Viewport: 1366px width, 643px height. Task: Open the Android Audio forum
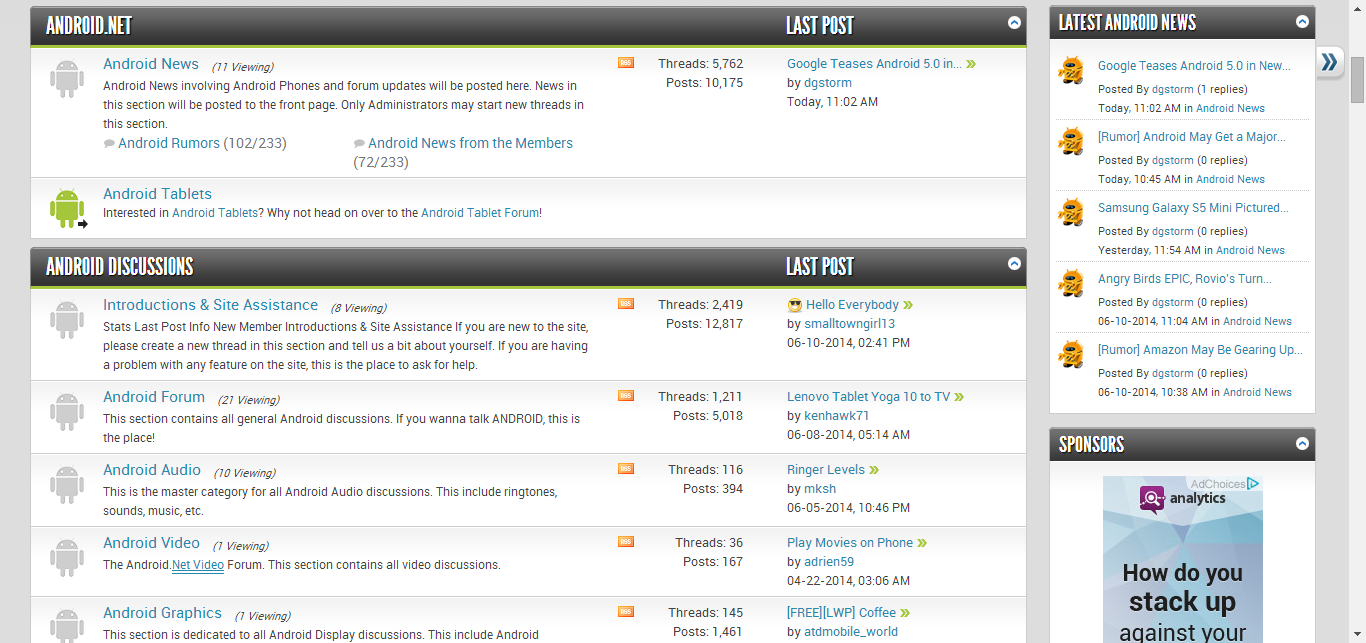coord(152,470)
